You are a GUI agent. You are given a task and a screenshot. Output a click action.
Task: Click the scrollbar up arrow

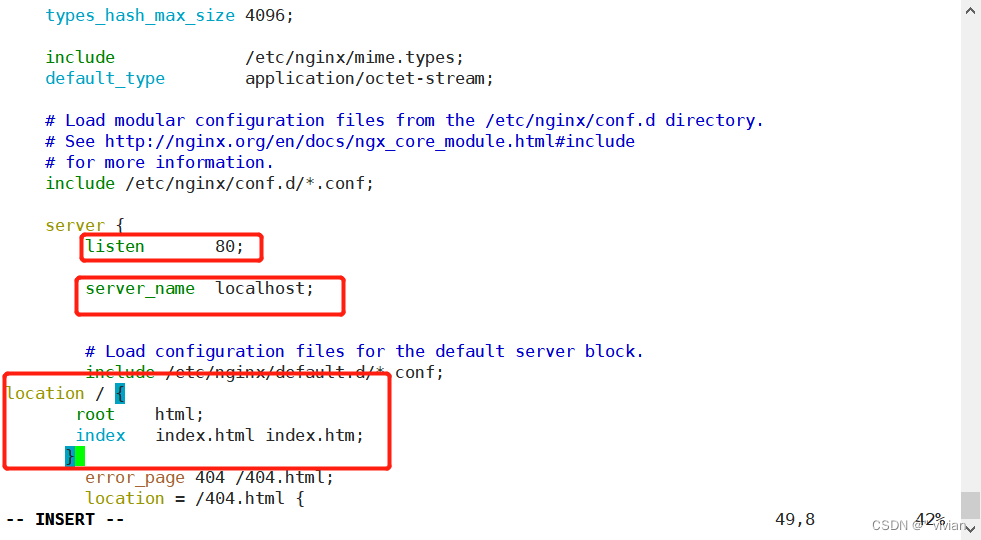point(970,11)
